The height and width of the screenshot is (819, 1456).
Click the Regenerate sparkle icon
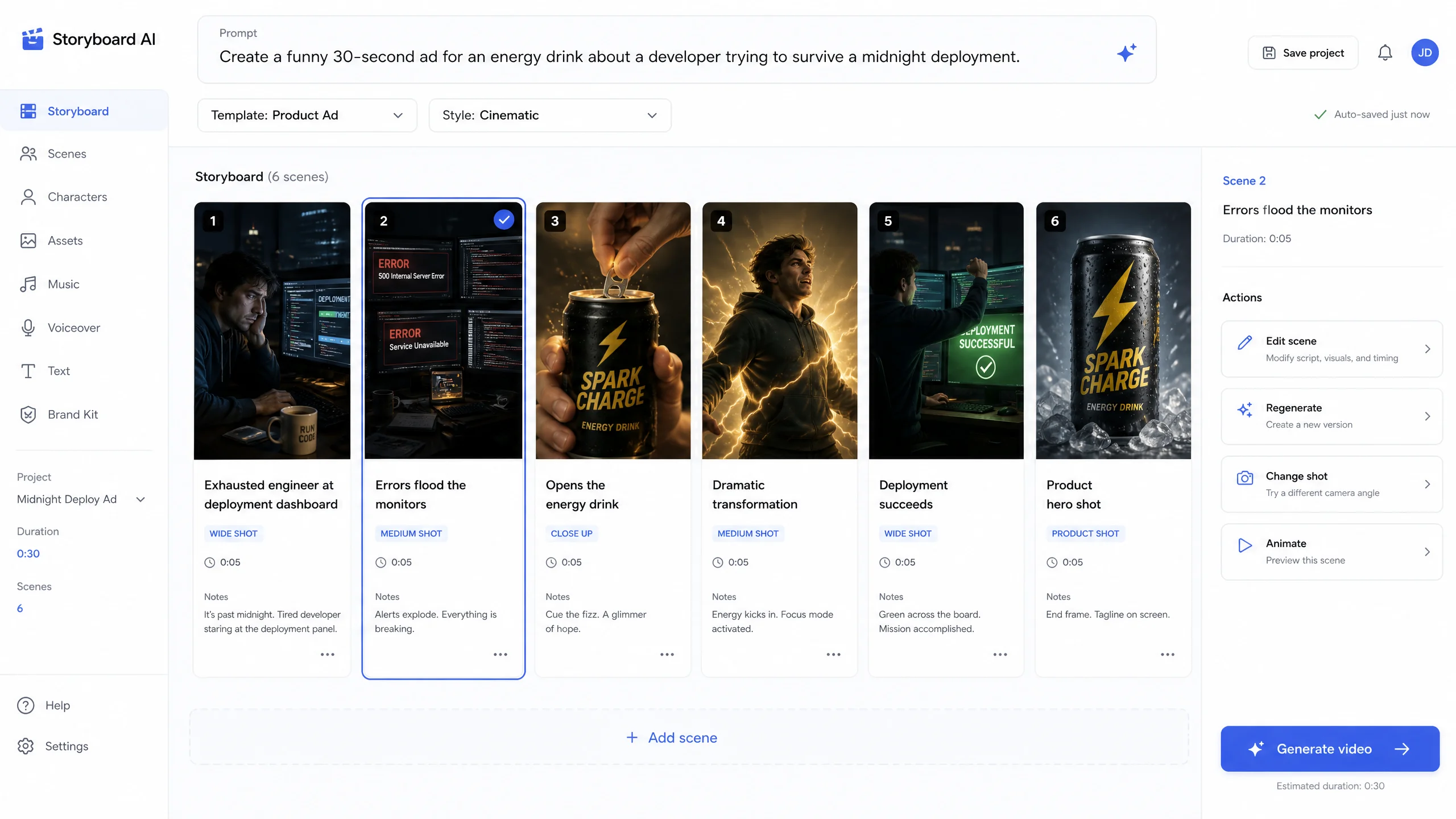pyautogui.click(x=1244, y=409)
